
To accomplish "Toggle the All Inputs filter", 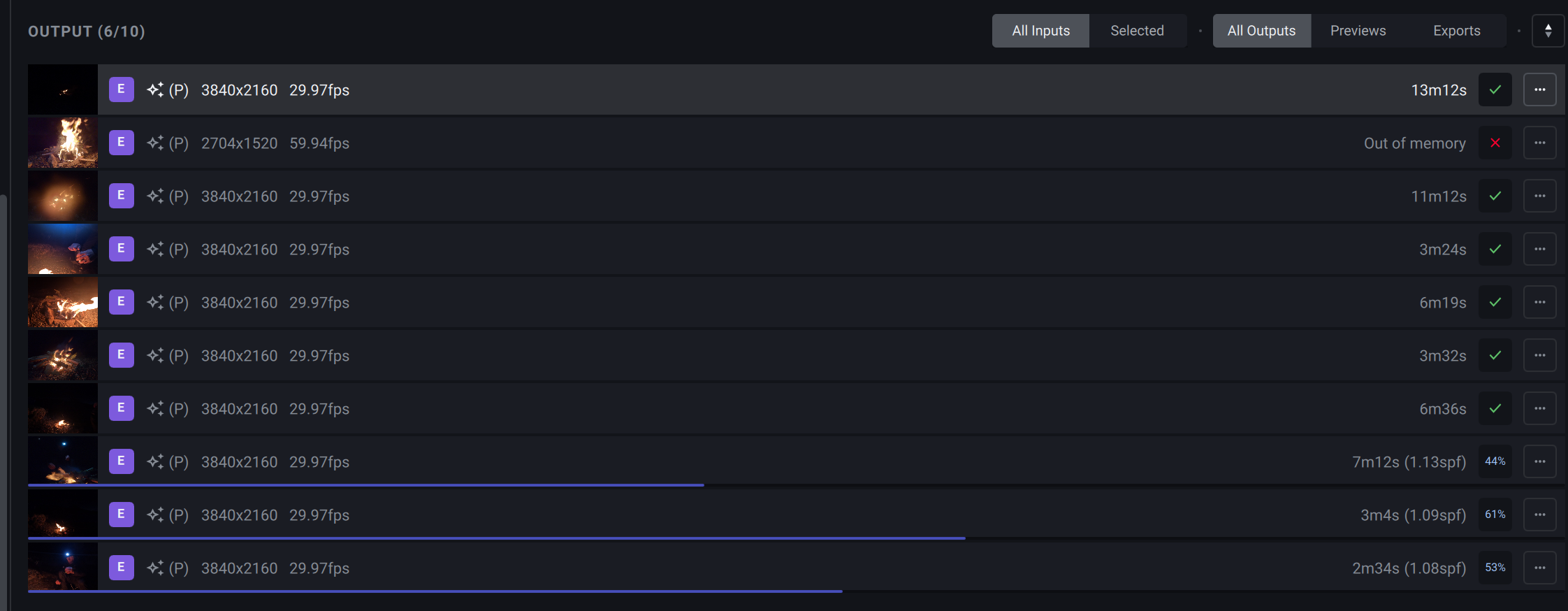I will pos(1040,31).
